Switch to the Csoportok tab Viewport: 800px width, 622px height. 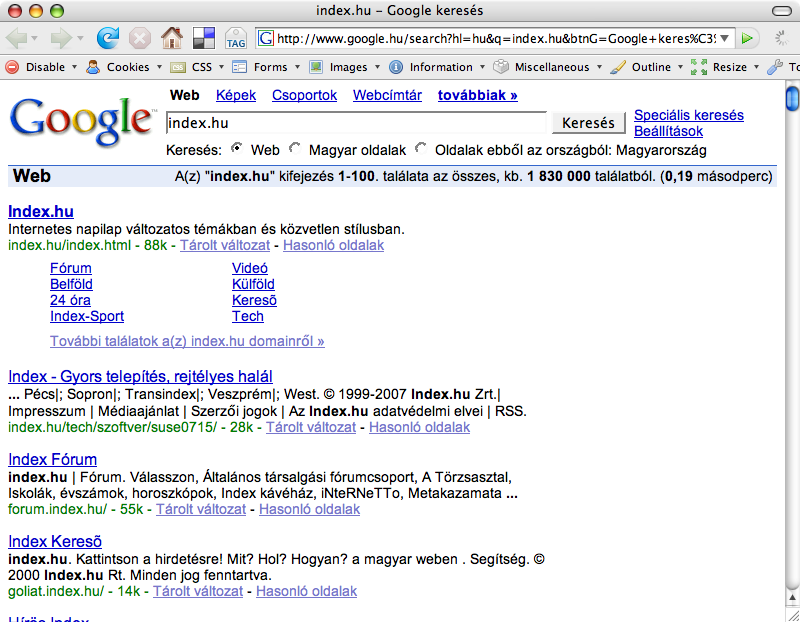(304, 96)
